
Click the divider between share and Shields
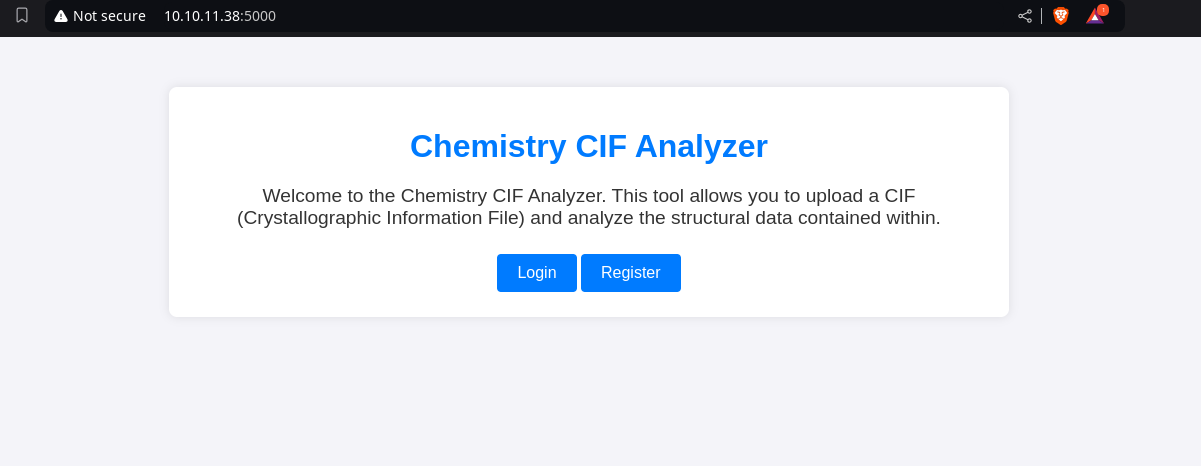click(1042, 16)
